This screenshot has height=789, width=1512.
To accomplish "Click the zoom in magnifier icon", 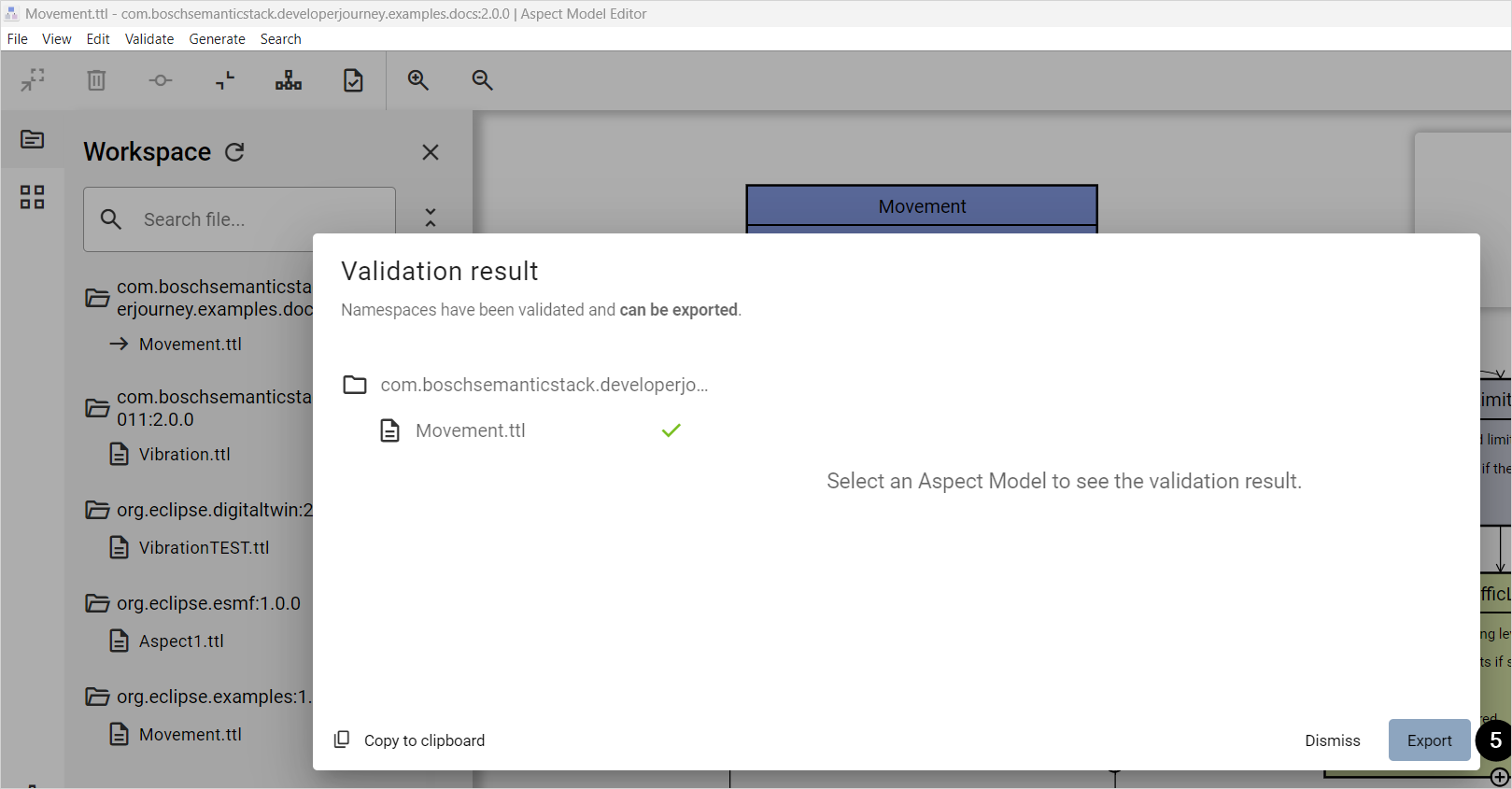I will point(418,80).
